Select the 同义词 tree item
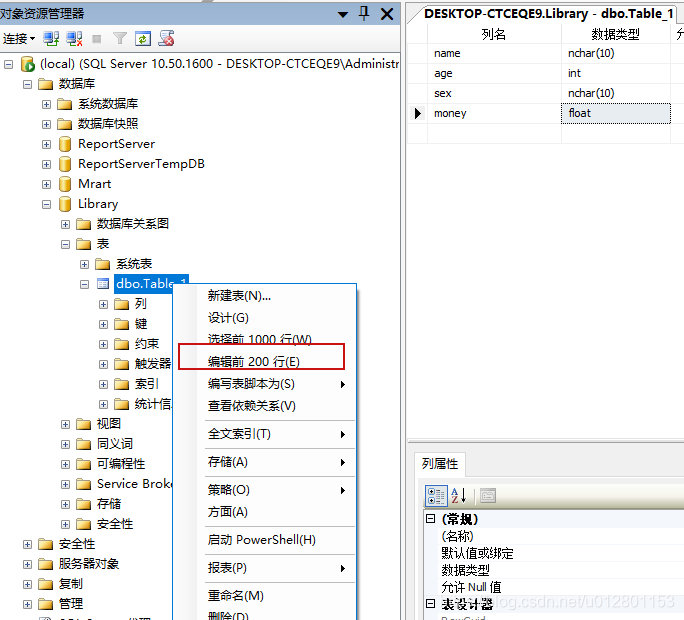This screenshot has height=620, width=684. point(115,444)
